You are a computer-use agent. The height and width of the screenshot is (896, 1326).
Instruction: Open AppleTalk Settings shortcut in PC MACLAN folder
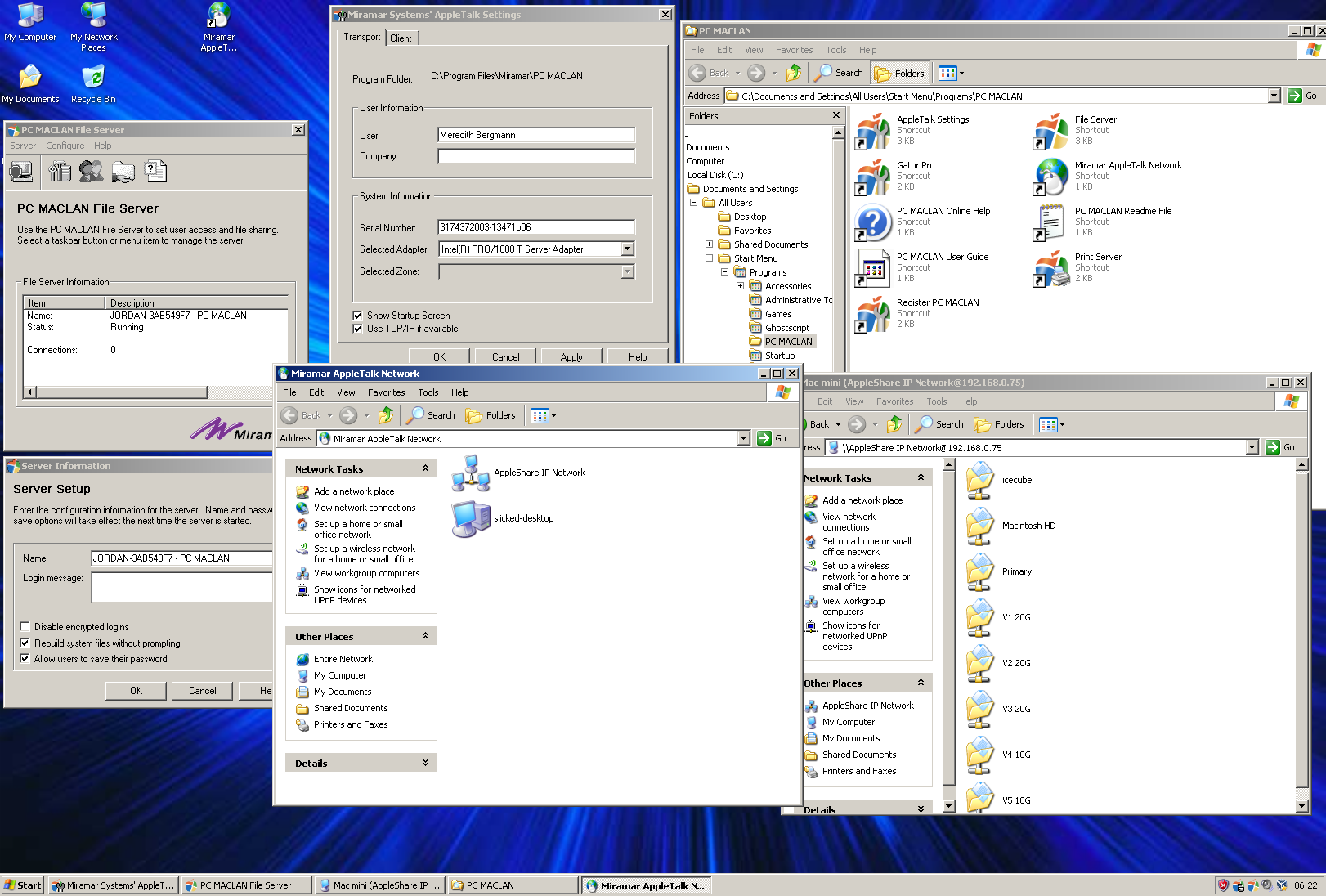[872, 131]
